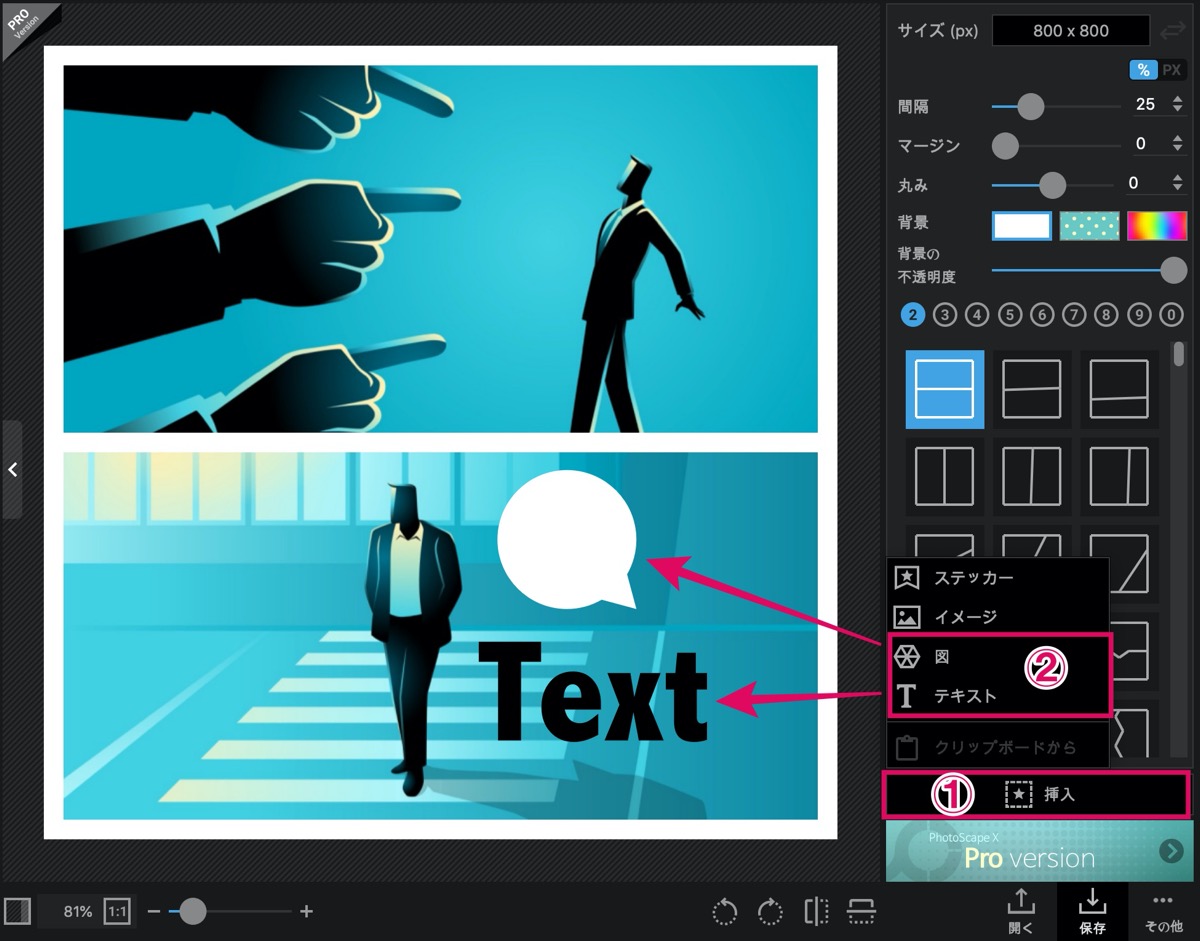This screenshot has width=1200, height=941.
Task: Pick the white background swatch
Action: pos(1021,226)
